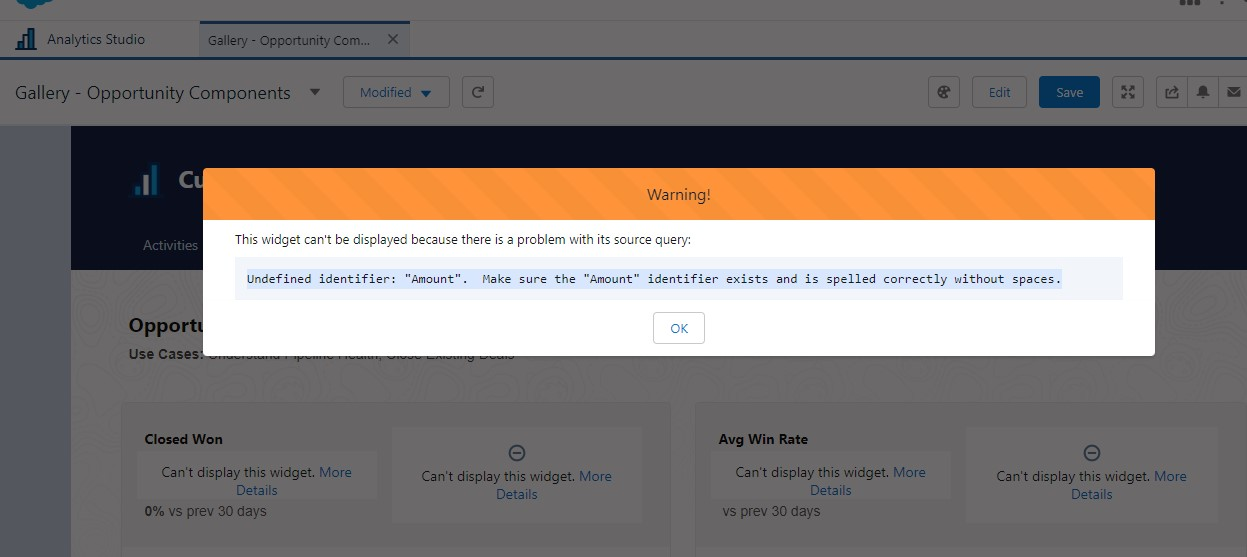This screenshot has width=1247, height=557.
Task: Click the Gallery - Opportunity Components title
Action: 153,93
